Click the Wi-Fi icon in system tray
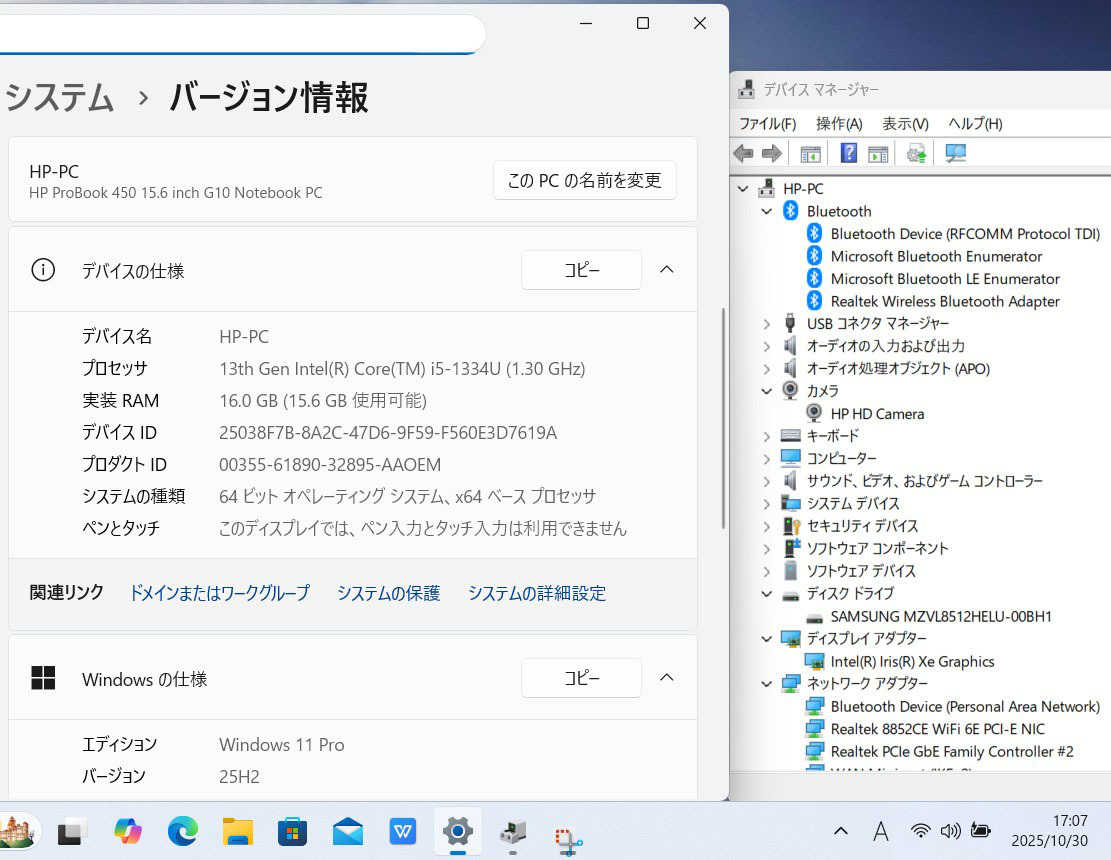1111x860 pixels. (x=920, y=830)
